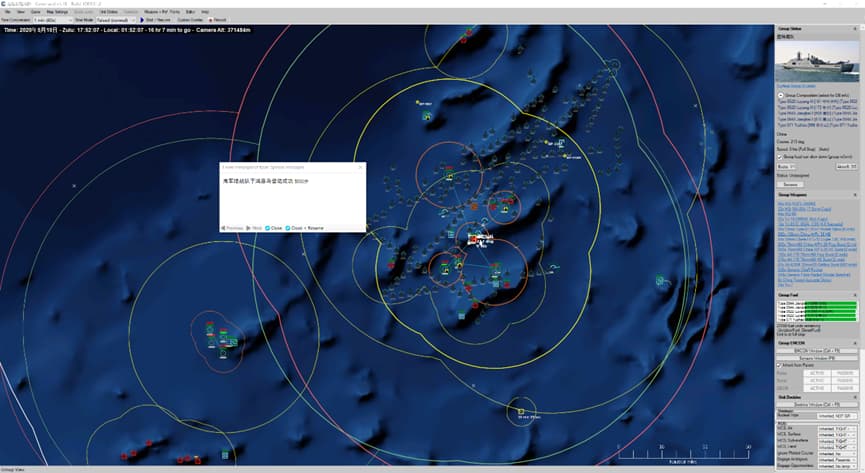
Task: Open the Time Compression dropdown
Action: [x=52, y=20]
